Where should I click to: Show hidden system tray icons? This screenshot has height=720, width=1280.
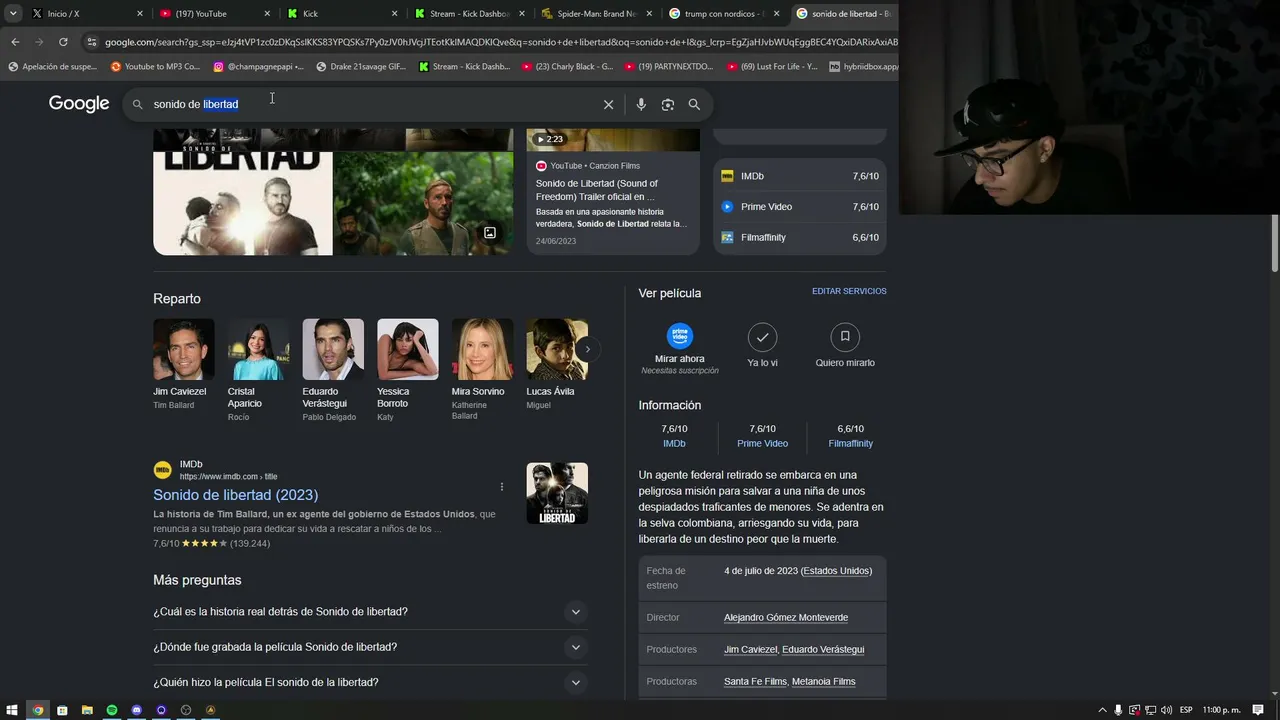tap(1103, 710)
